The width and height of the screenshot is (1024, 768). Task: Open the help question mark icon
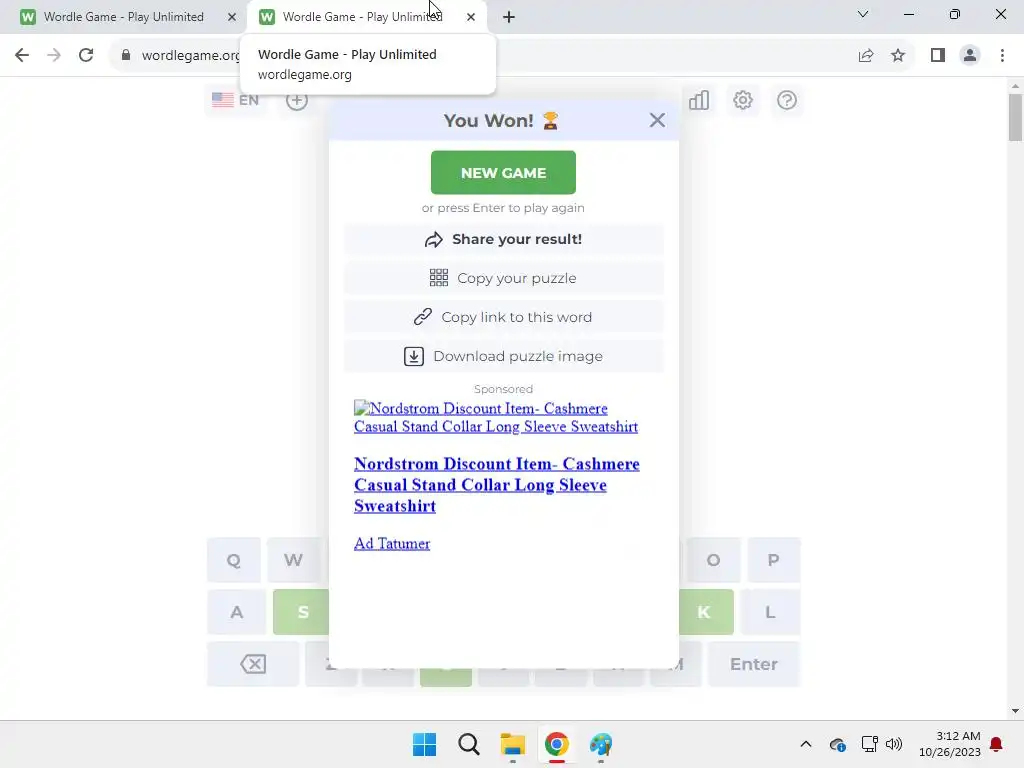tap(787, 100)
